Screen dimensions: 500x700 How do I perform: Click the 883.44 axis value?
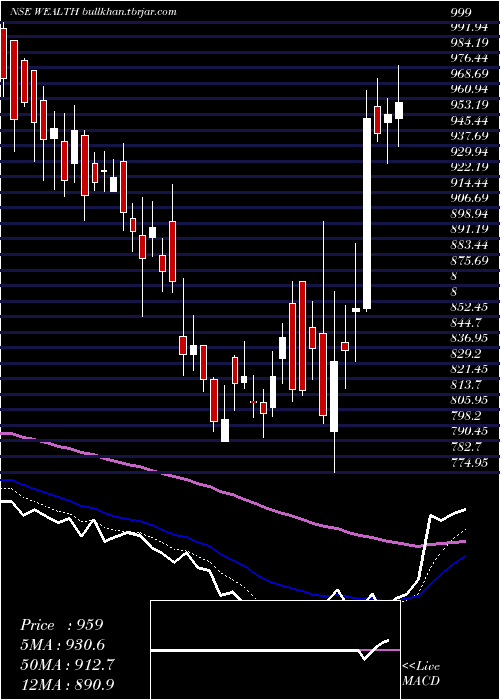pyautogui.click(x=468, y=244)
